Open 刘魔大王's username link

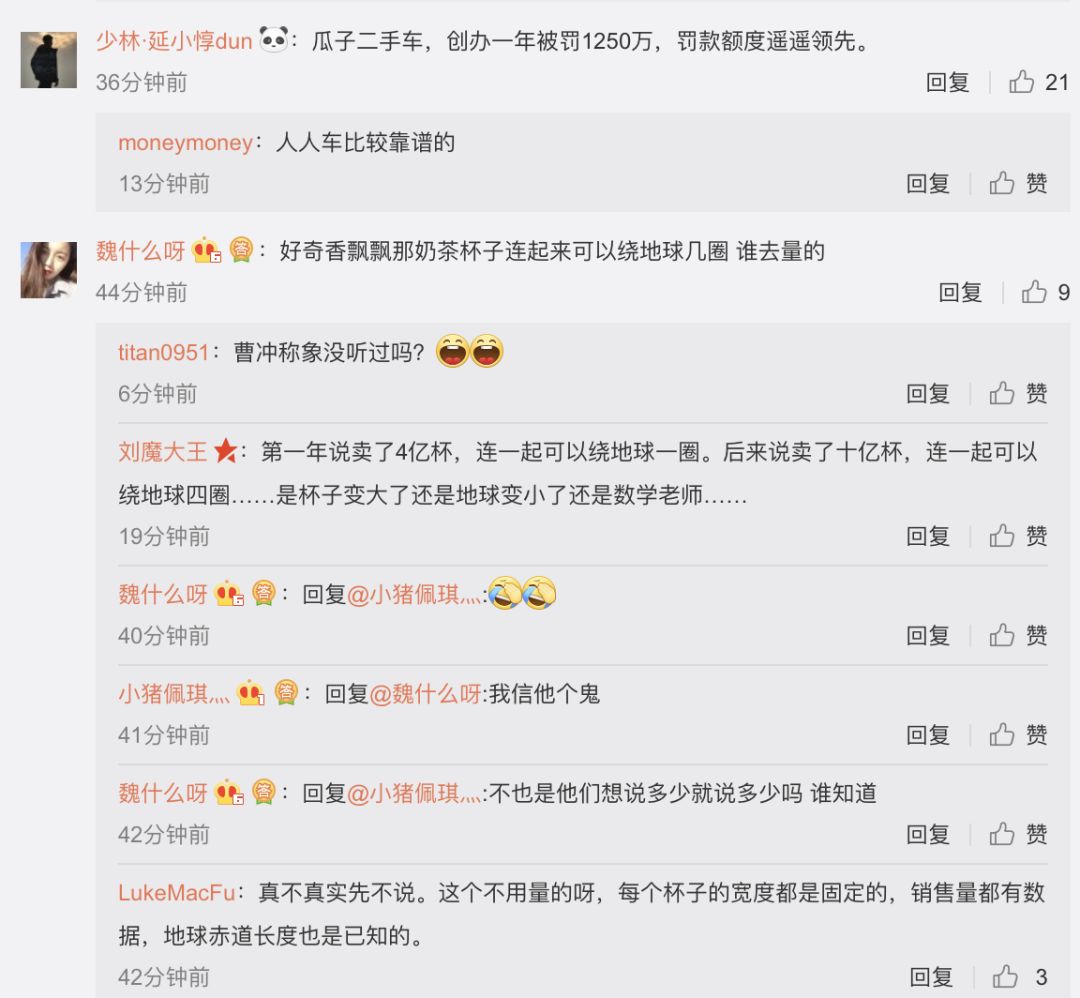point(163,452)
